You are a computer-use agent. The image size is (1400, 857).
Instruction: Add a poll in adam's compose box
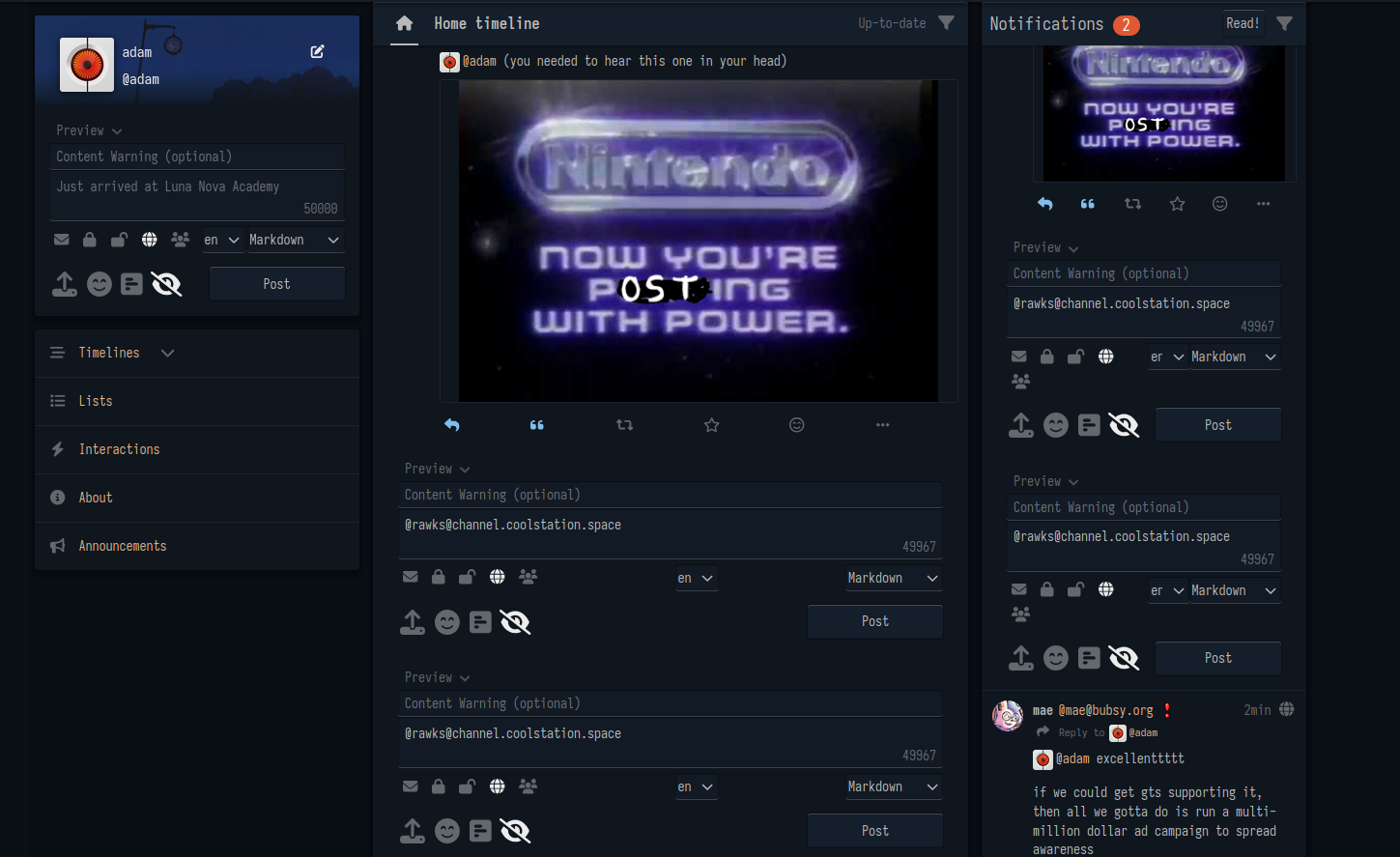click(x=132, y=284)
